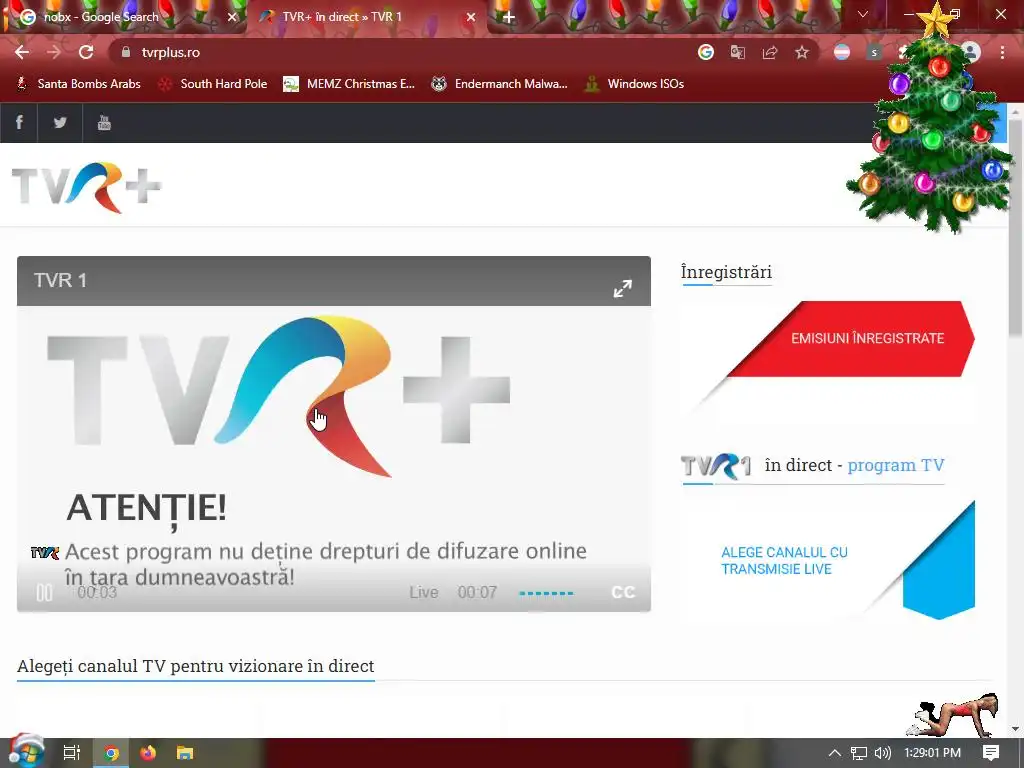The image size is (1024, 768).
Task: Follow the program TV link
Action: 895,465
